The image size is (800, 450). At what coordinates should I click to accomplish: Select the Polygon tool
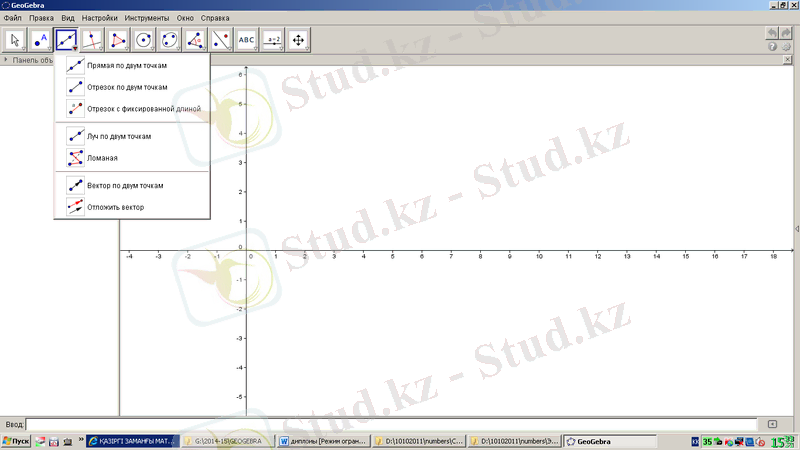pos(118,40)
